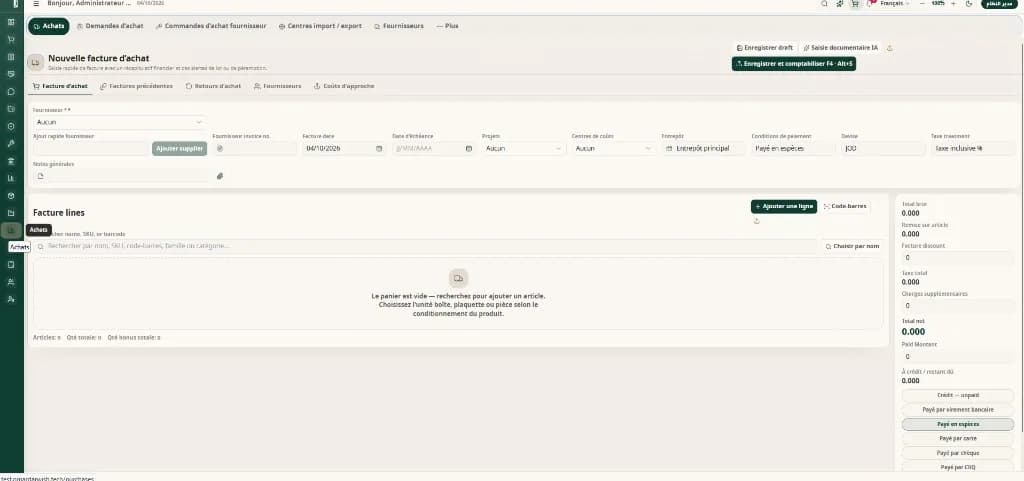Click Enregistrer et comptabiliser button
Viewport: 1024px width, 481px height.
coord(793,64)
